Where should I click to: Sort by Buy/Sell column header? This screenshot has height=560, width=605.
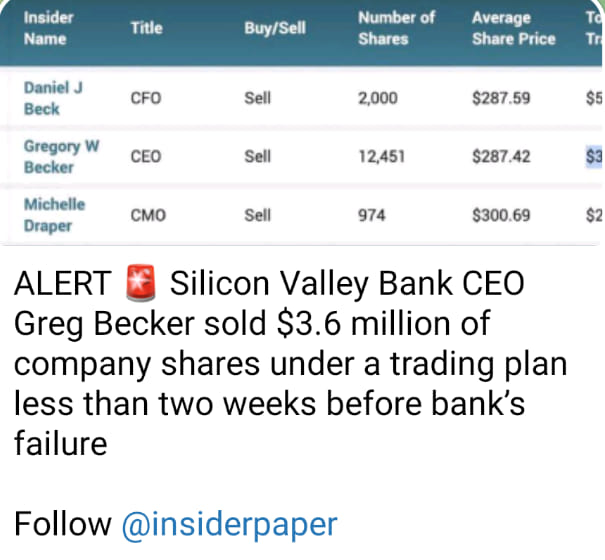pyautogui.click(x=275, y=28)
